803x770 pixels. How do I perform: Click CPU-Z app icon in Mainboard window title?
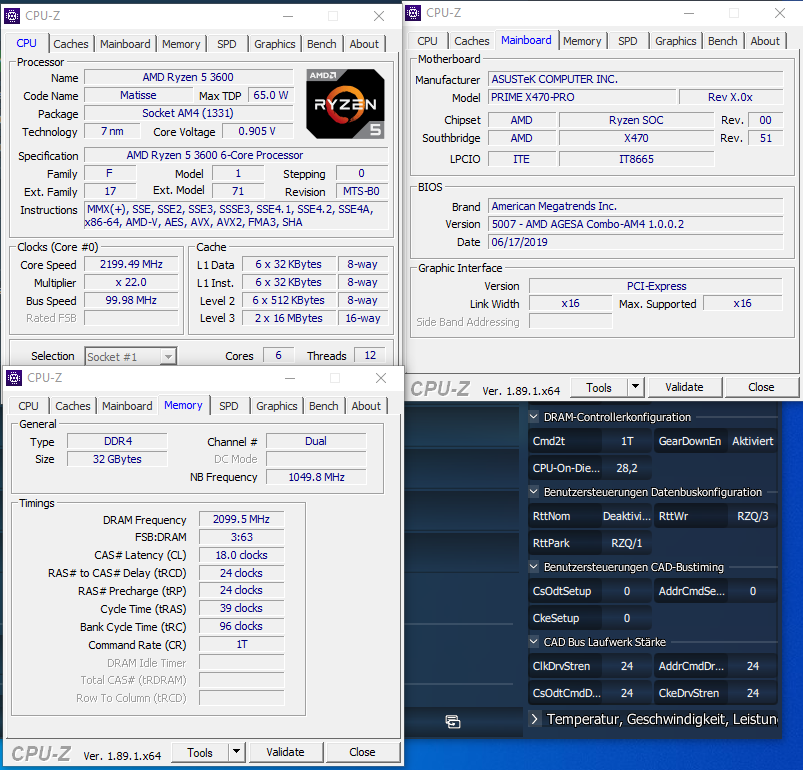pyautogui.click(x=413, y=13)
